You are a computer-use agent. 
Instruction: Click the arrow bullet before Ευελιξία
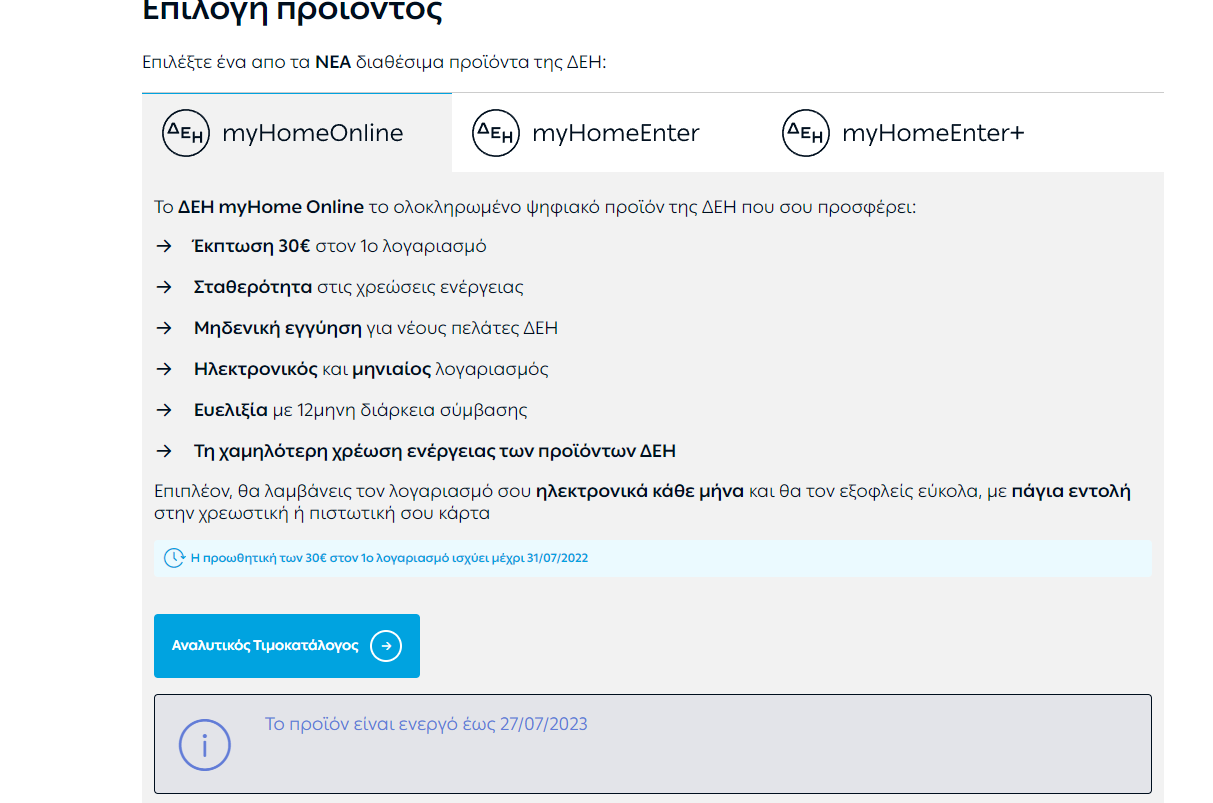[x=164, y=410]
